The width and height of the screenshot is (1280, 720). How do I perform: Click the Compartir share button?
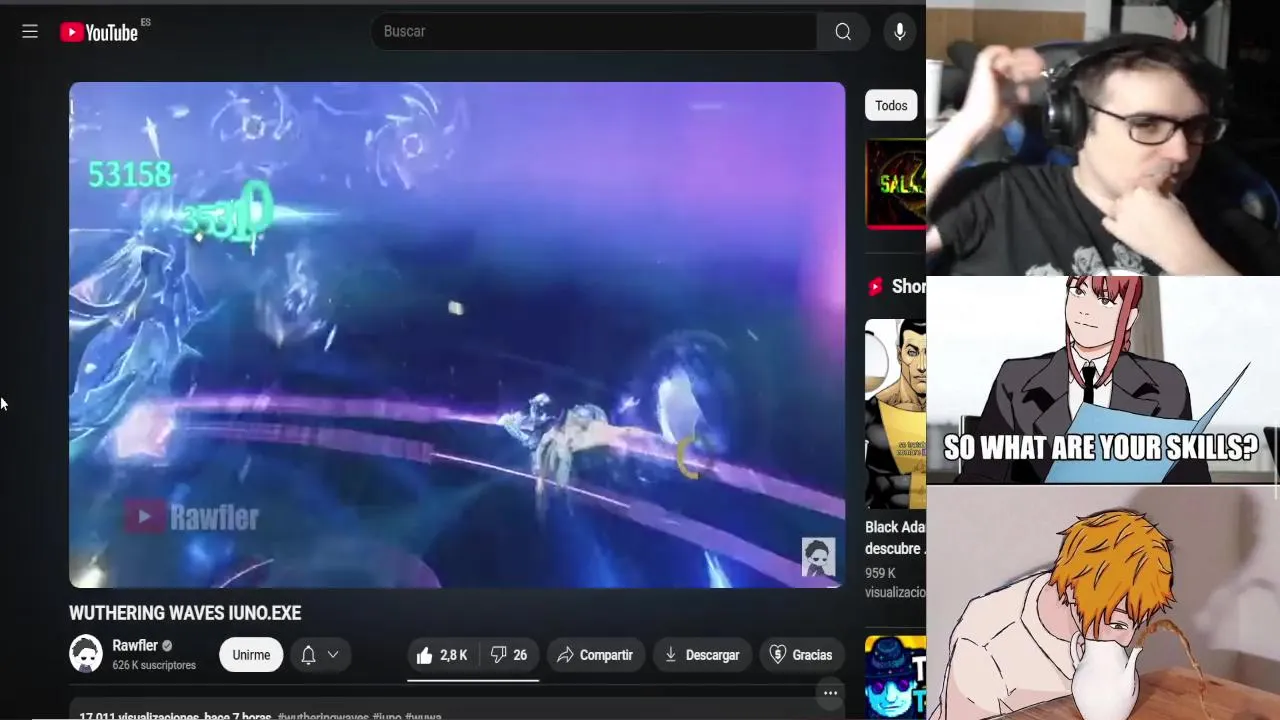[596, 655]
